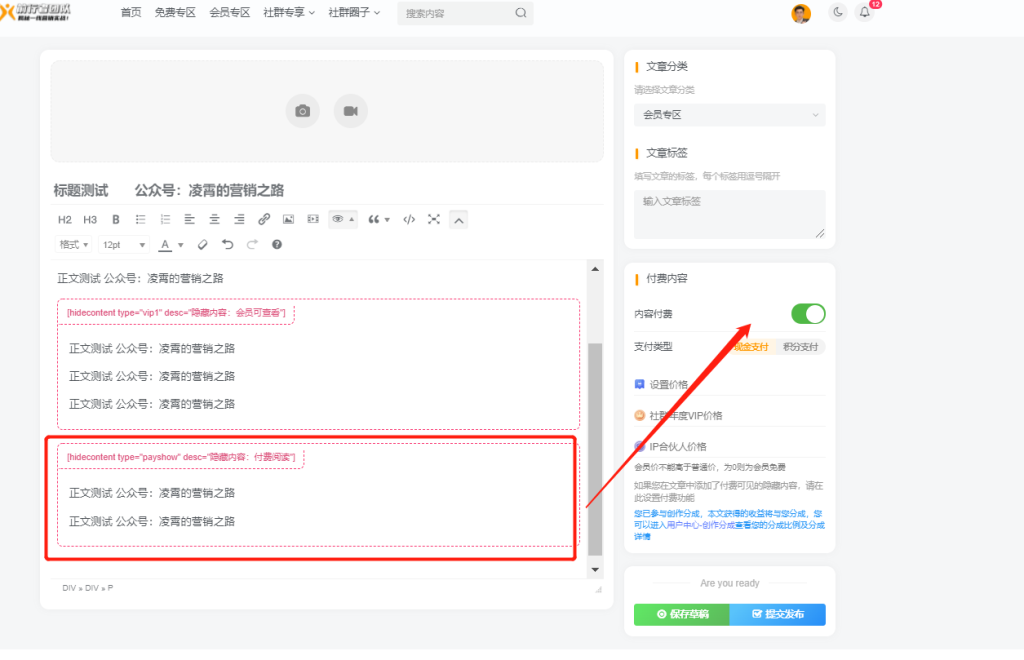The height and width of the screenshot is (660, 1024).
Task: Open the 12pt font size dropdown
Action: click(x=122, y=244)
